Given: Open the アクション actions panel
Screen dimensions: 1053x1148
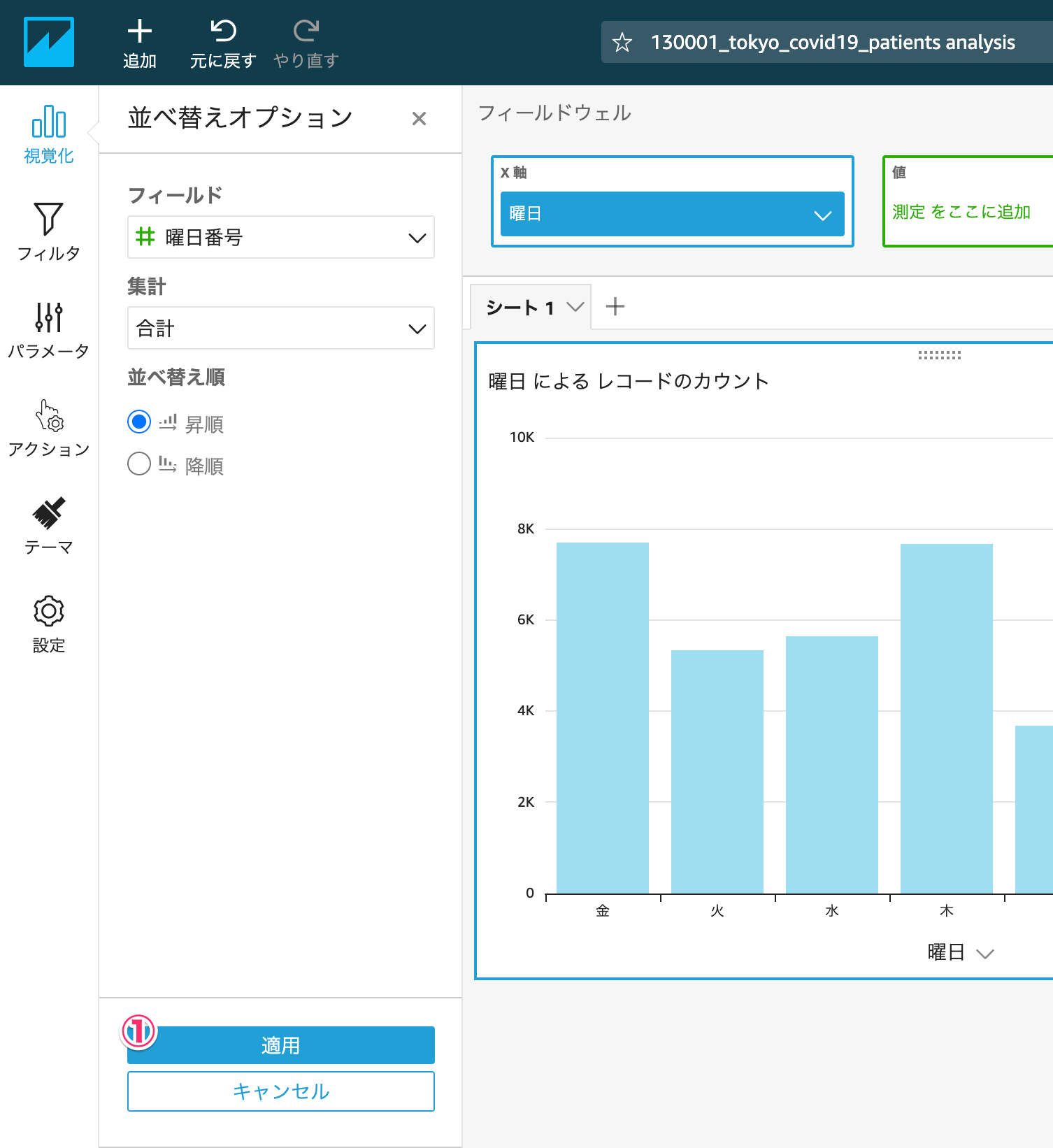Looking at the screenshot, I should click(x=48, y=428).
